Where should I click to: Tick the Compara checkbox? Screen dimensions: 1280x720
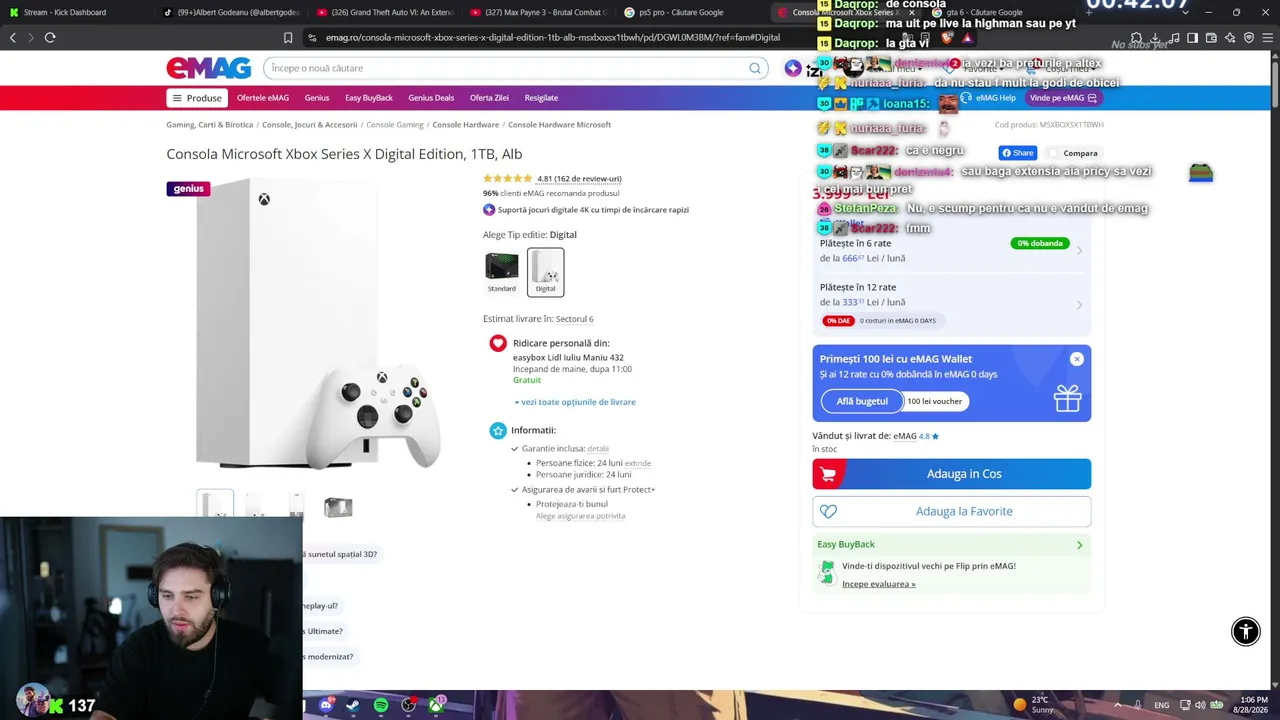[1054, 153]
